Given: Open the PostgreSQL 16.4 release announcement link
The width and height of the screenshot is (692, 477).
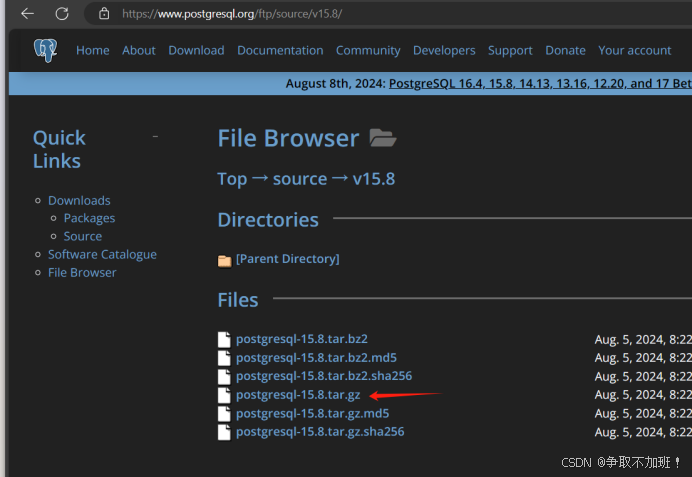Looking at the screenshot, I should tap(540, 83).
